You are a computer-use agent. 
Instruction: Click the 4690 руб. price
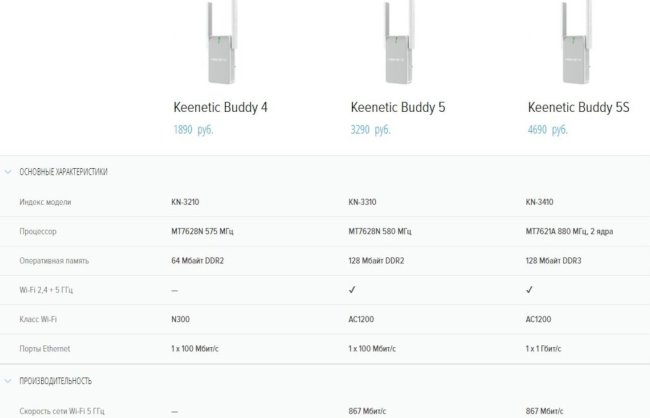(547, 130)
